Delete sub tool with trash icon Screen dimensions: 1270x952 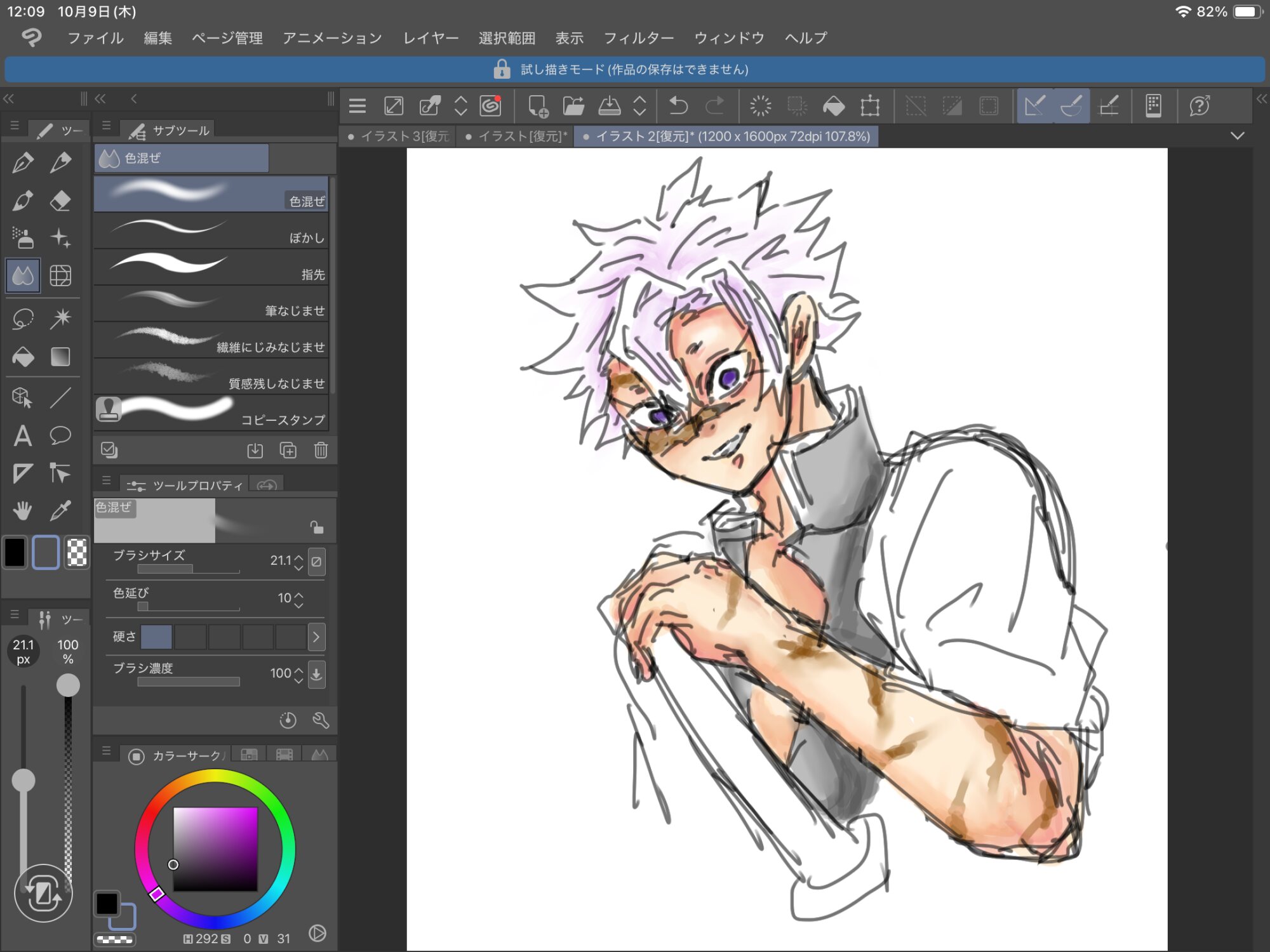click(321, 451)
